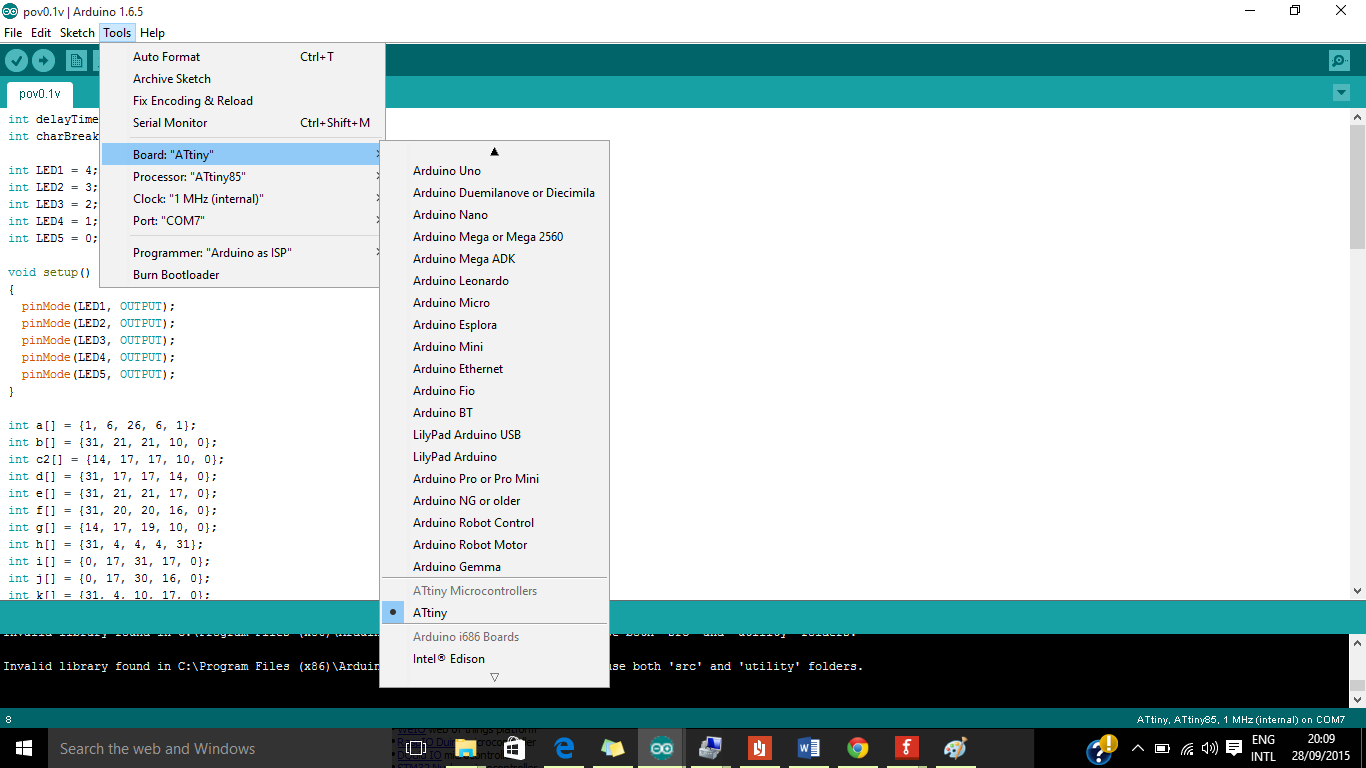
Task: Pick Arduino Gemma board
Action: pyautogui.click(x=494, y=567)
